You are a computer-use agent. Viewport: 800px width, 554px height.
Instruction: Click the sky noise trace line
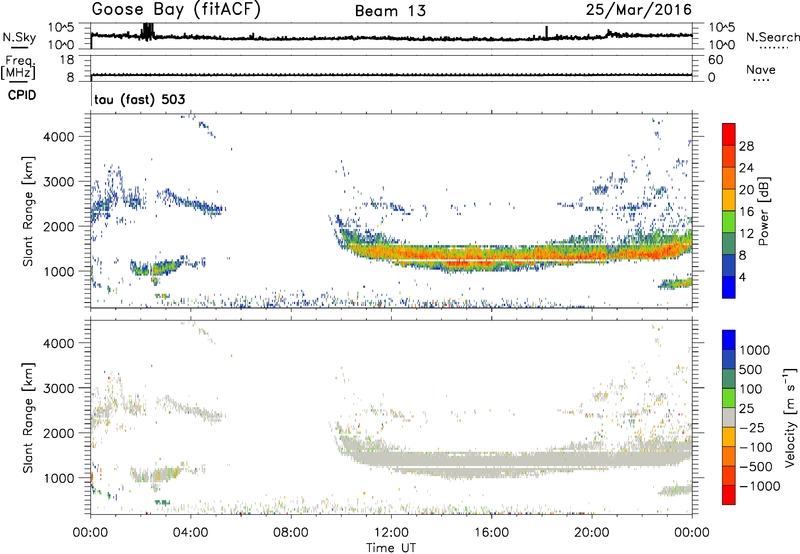[x=391, y=38]
